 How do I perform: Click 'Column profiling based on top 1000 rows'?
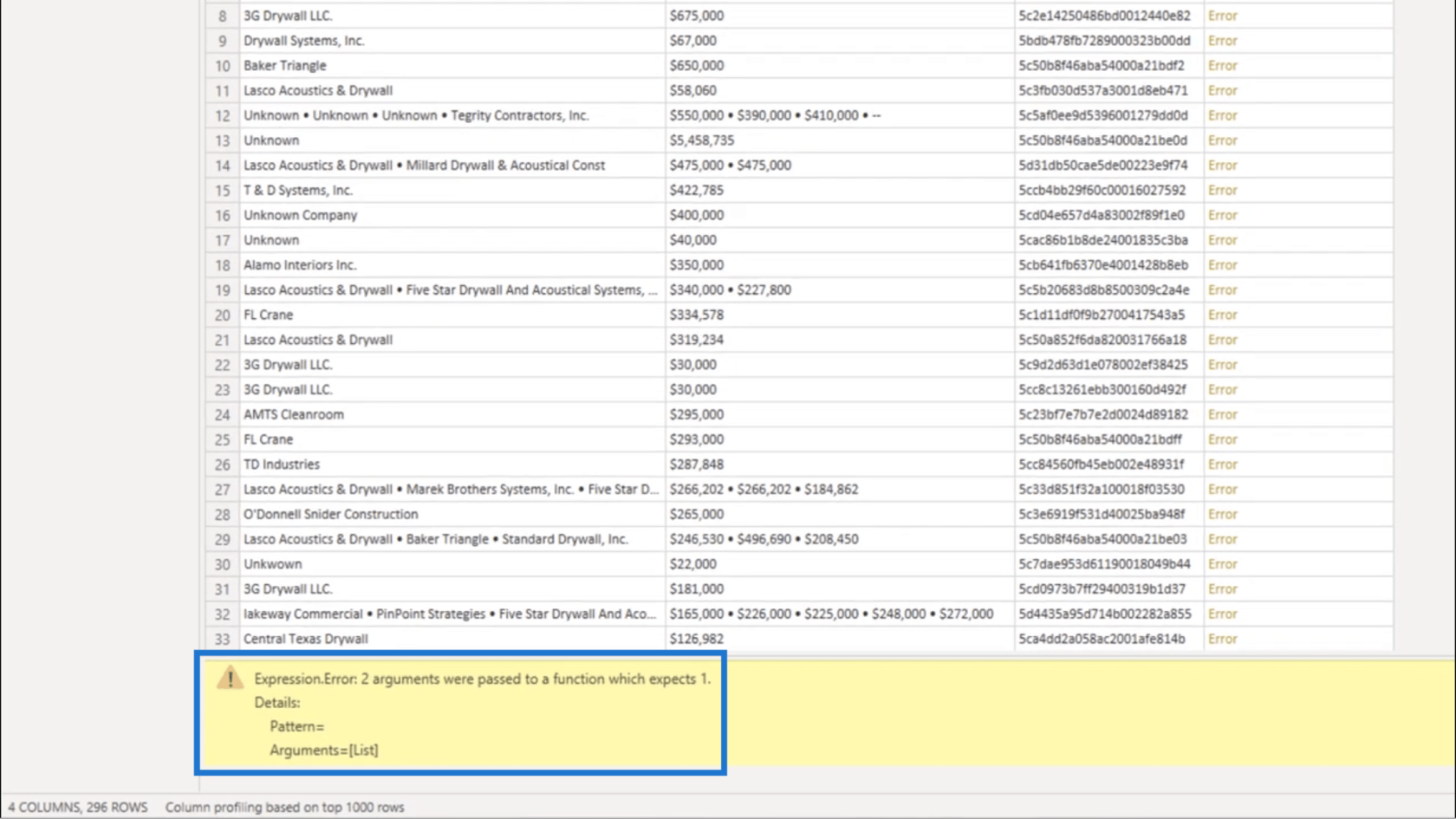tap(285, 807)
